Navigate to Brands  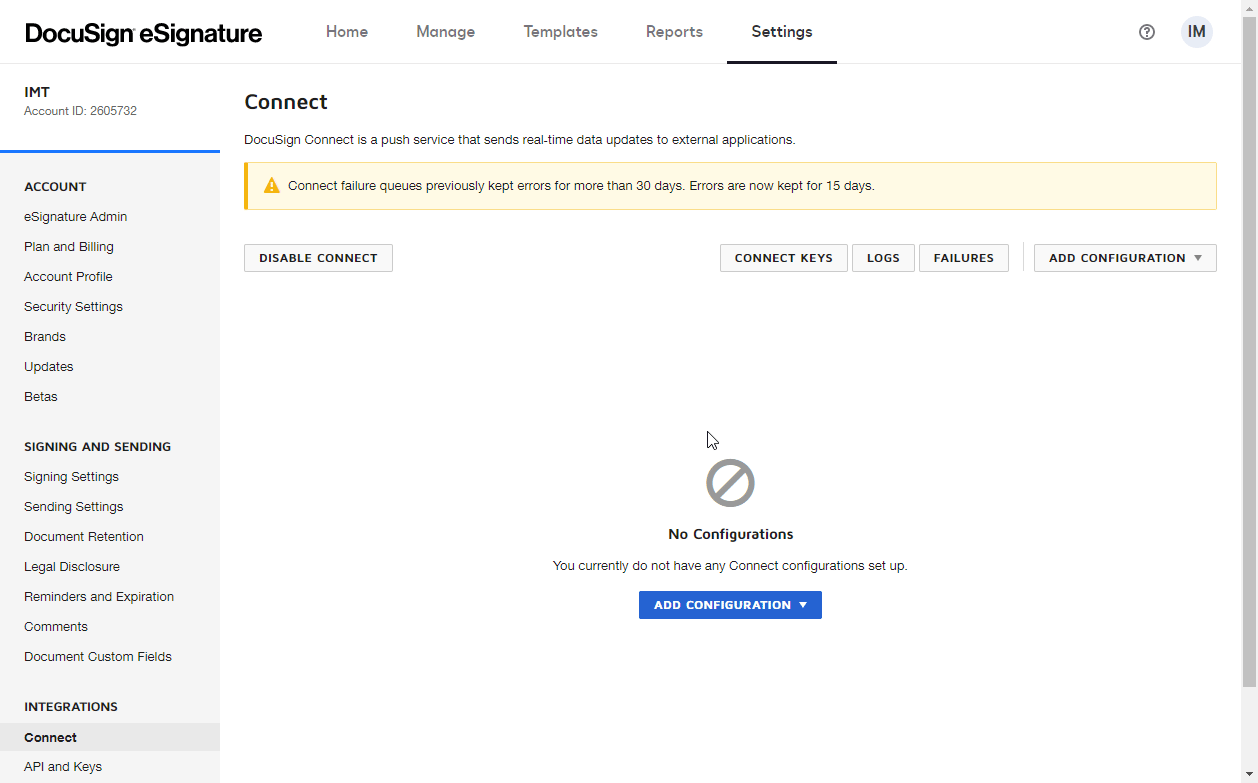click(x=45, y=337)
